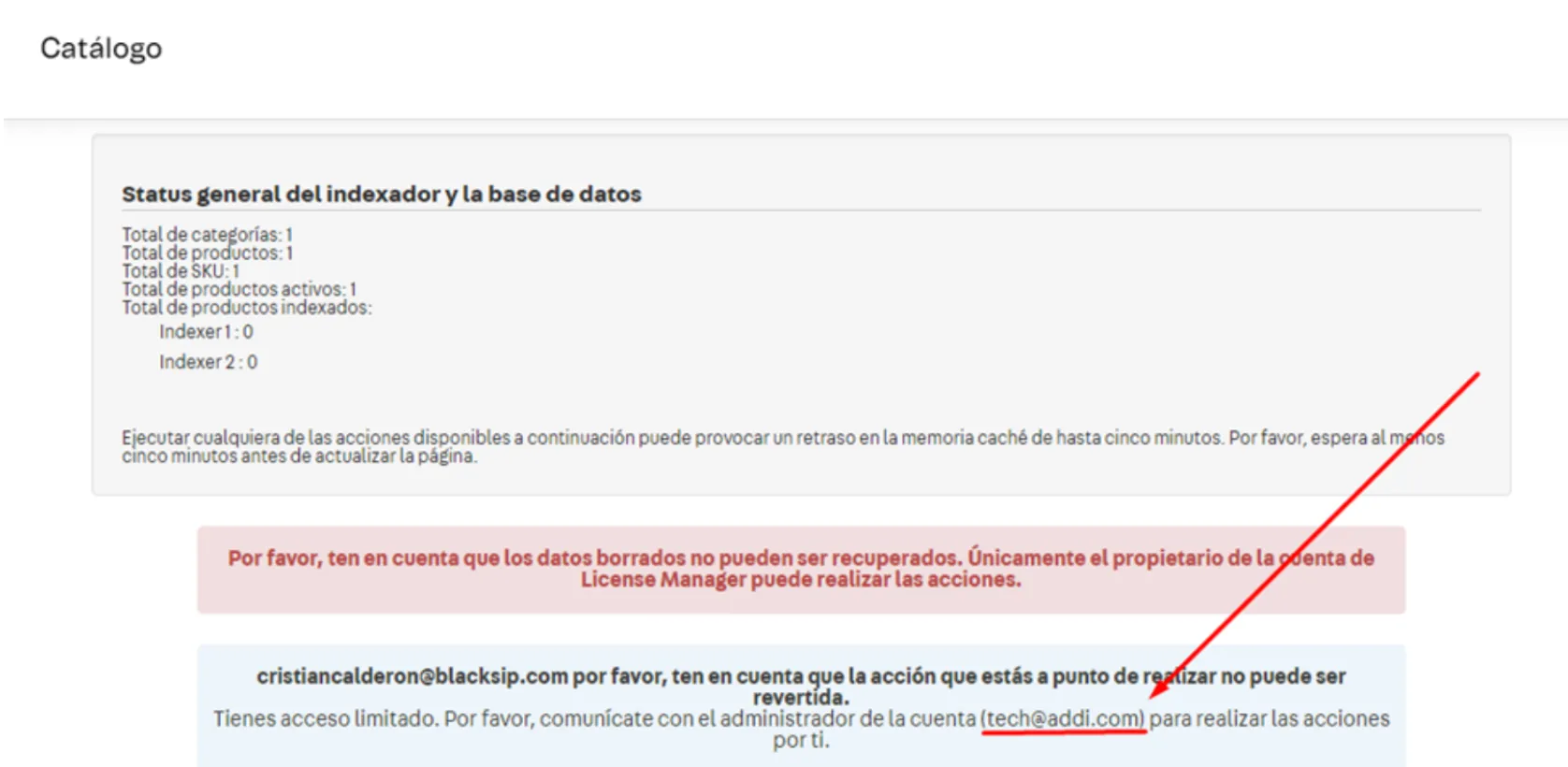Click the Catálogo page title
The width and height of the screenshot is (1568, 767).
(x=101, y=48)
